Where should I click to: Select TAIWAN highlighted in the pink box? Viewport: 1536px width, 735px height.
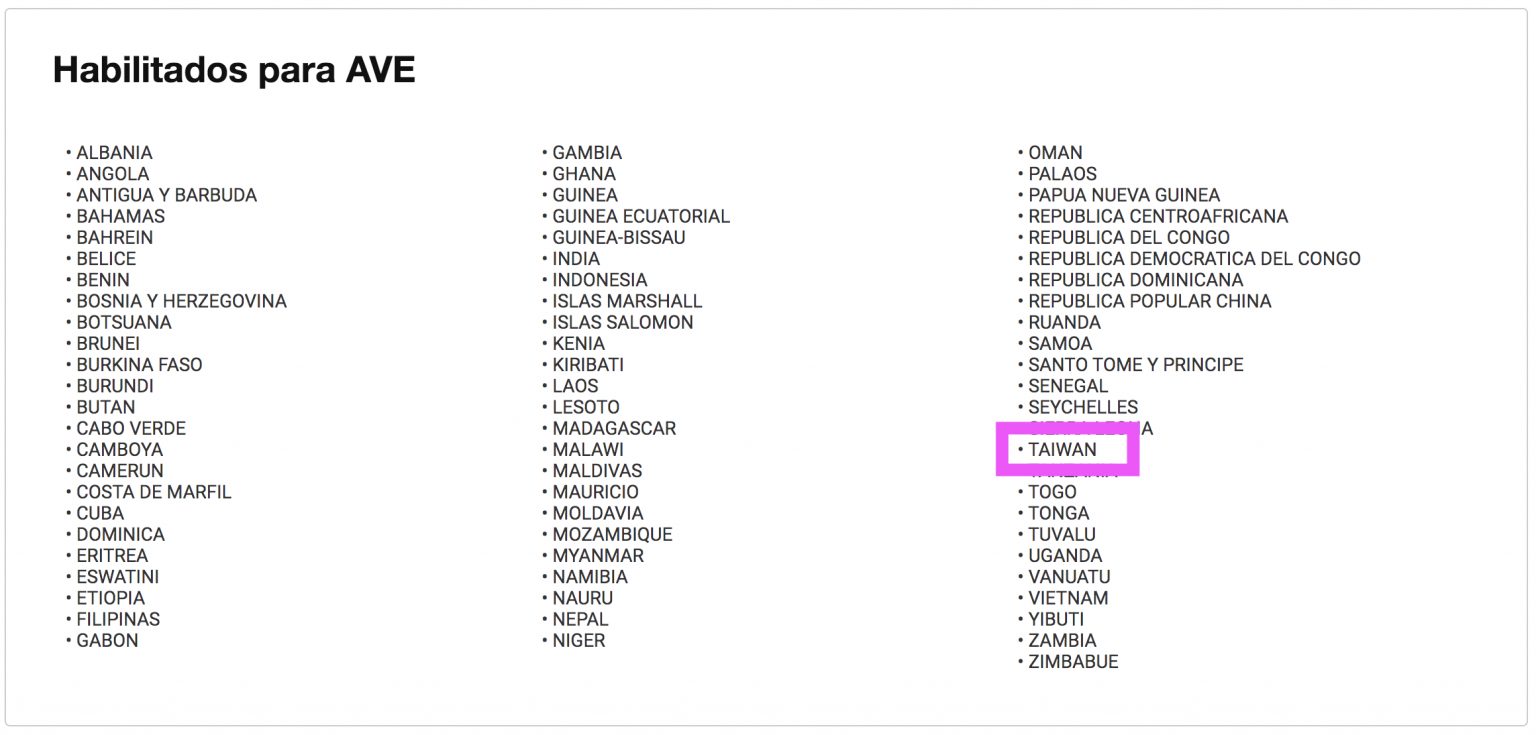1062,450
